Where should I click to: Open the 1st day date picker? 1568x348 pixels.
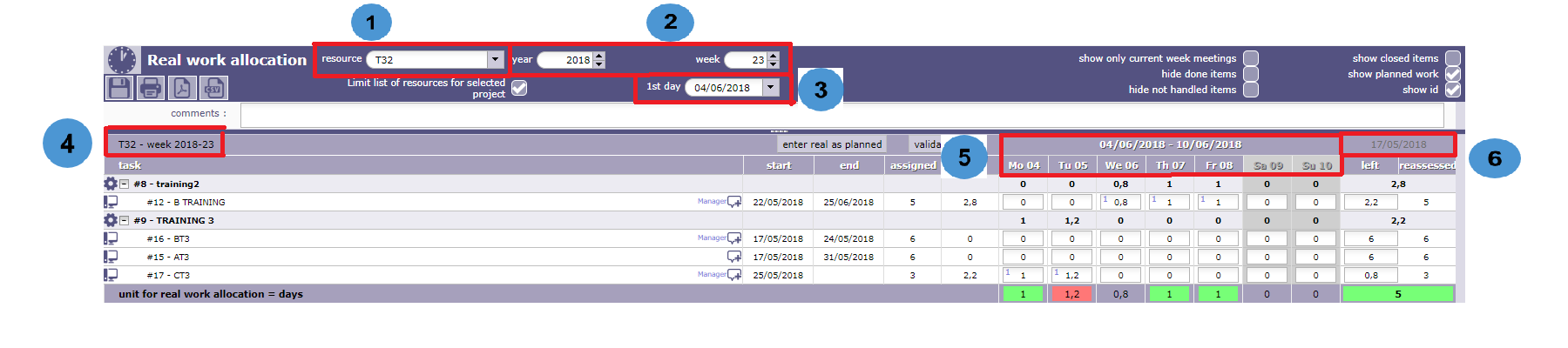[x=771, y=87]
